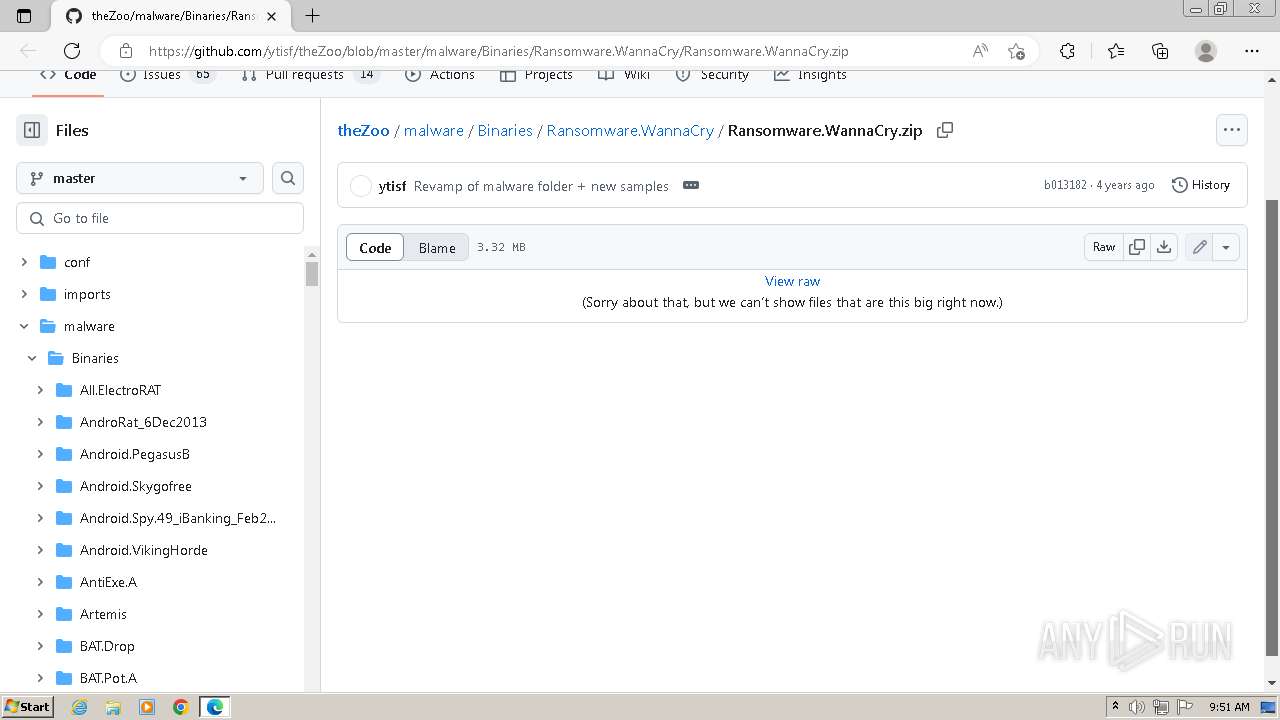
Task: Click the file tree scrollbar
Action: click(x=312, y=274)
